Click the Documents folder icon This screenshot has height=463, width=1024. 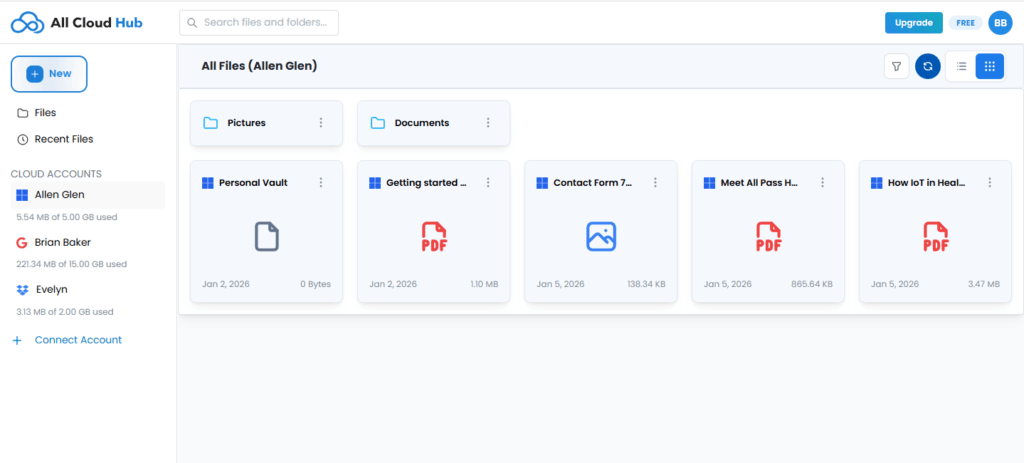(x=377, y=123)
